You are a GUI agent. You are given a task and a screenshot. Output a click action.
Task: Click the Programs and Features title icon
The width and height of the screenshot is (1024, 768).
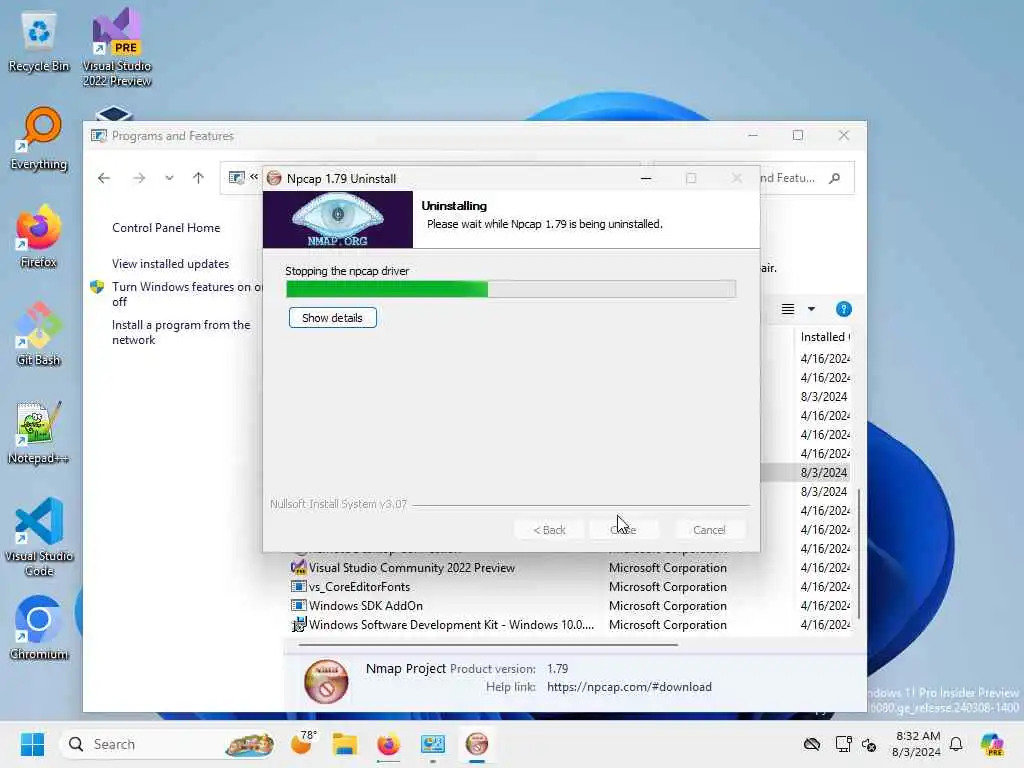pos(99,136)
